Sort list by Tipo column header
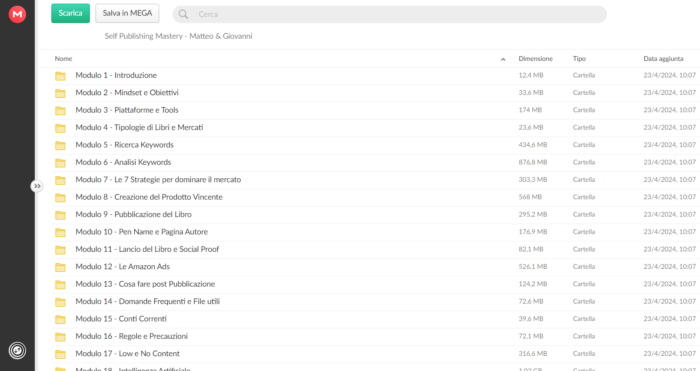 tap(579, 58)
